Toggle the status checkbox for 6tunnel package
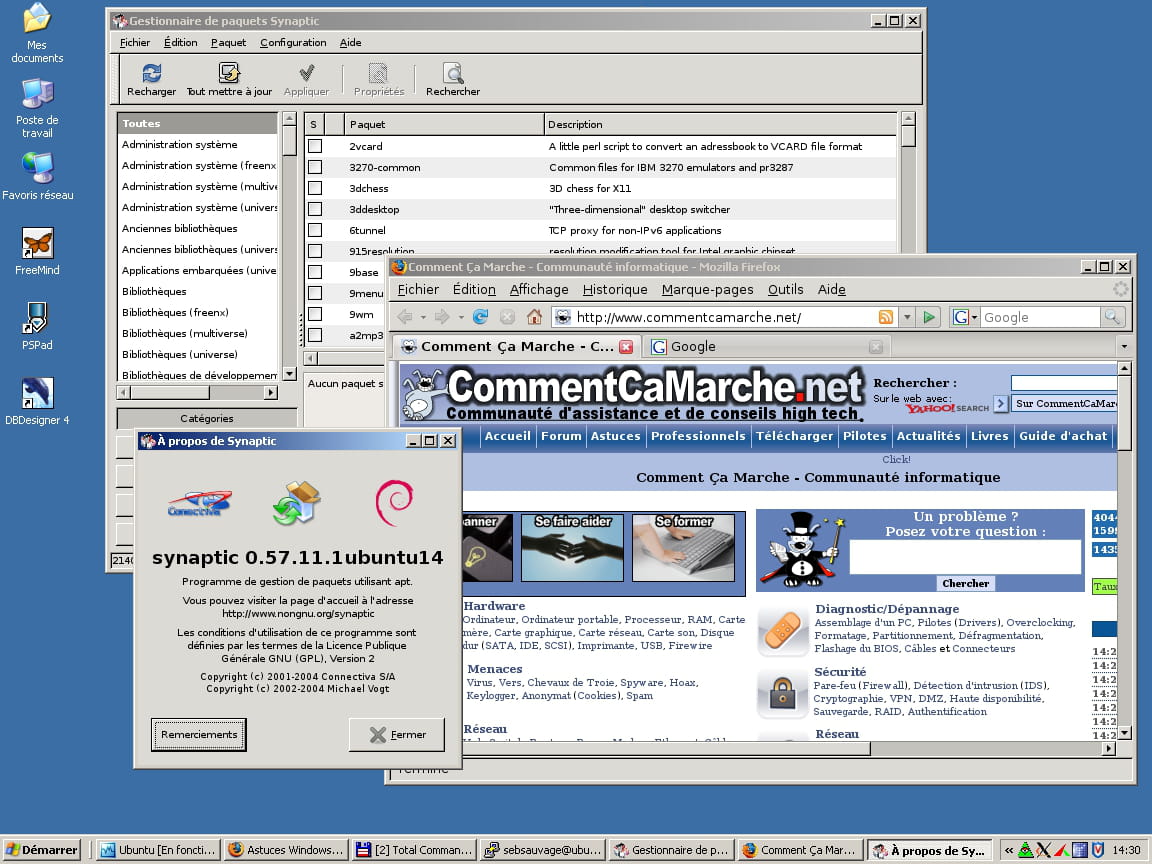This screenshot has height=864, width=1152. click(x=315, y=230)
